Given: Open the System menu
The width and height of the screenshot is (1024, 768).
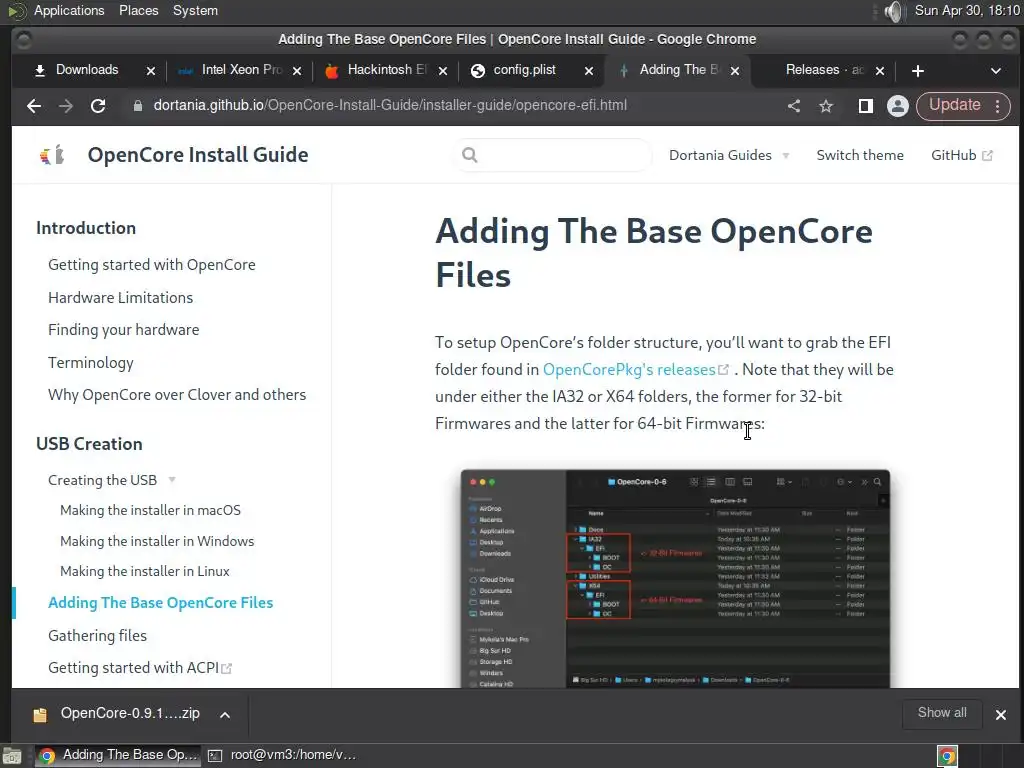Looking at the screenshot, I should pos(195,10).
